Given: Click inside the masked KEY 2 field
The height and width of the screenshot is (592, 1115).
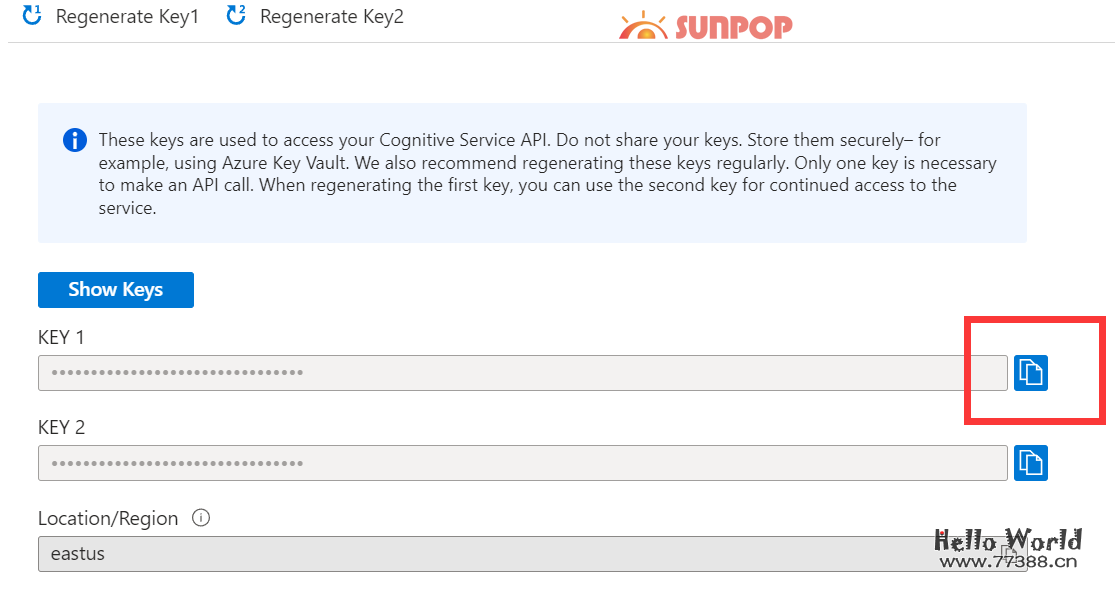Looking at the screenshot, I should click(x=522, y=463).
